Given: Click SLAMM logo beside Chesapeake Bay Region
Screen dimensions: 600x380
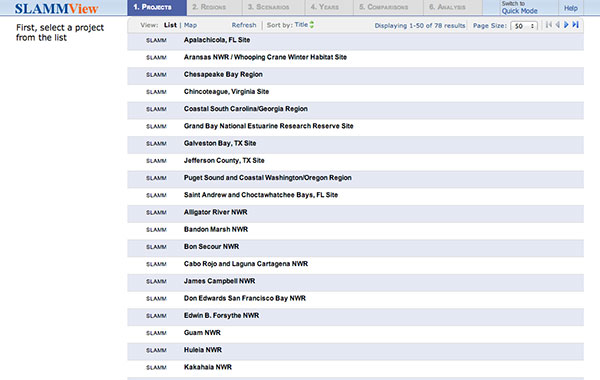Looking at the screenshot, I should 156,75.
